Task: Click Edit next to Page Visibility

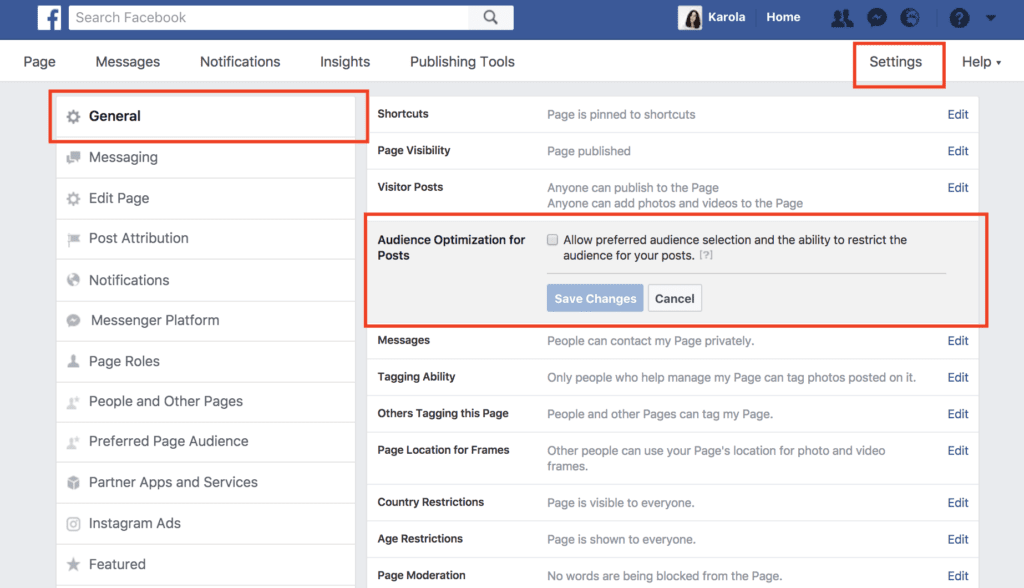Action: pyautogui.click(x=957, y=151)
